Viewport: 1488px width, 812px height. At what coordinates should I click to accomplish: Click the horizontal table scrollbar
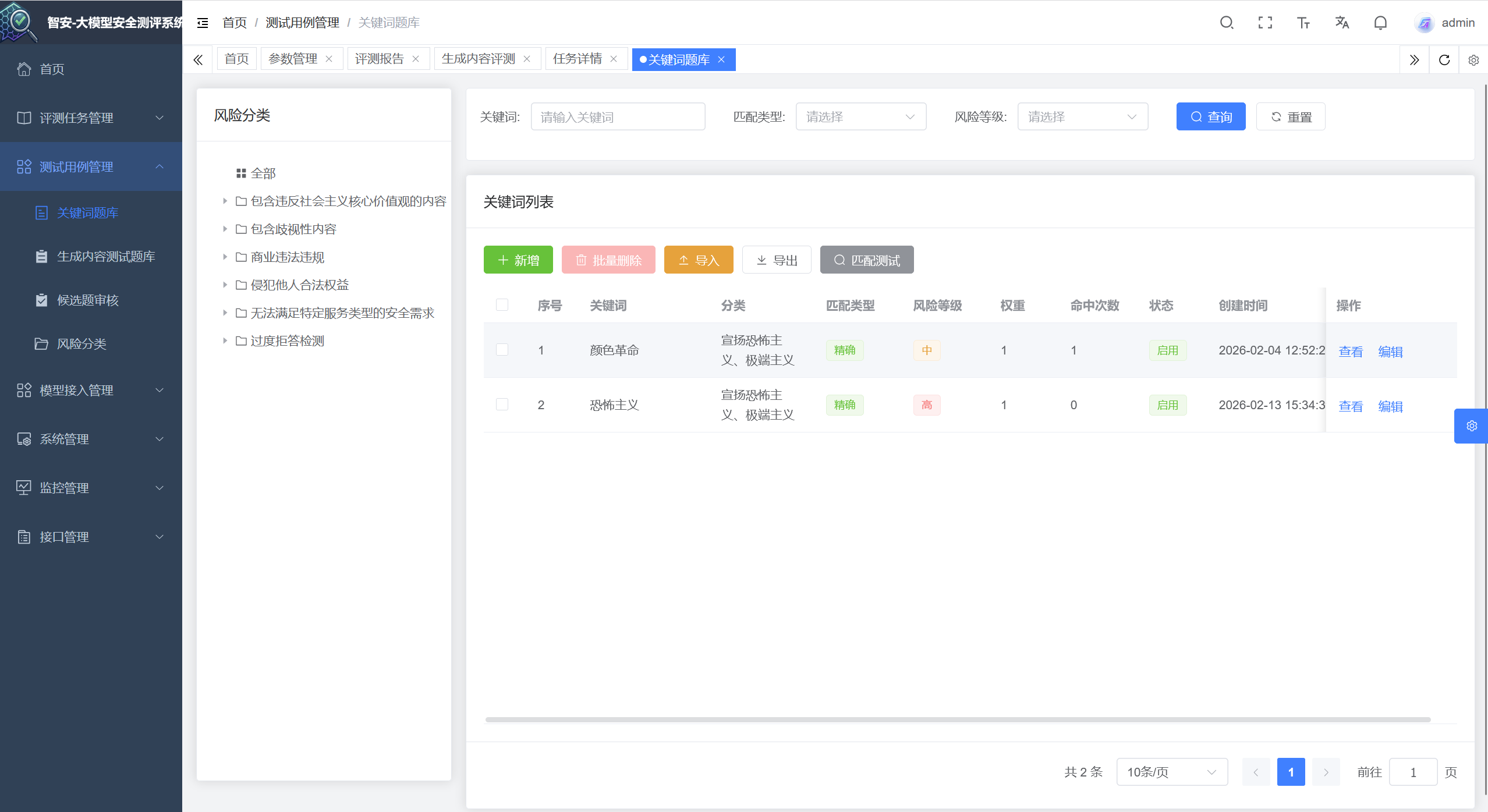(x=958, y=719)
